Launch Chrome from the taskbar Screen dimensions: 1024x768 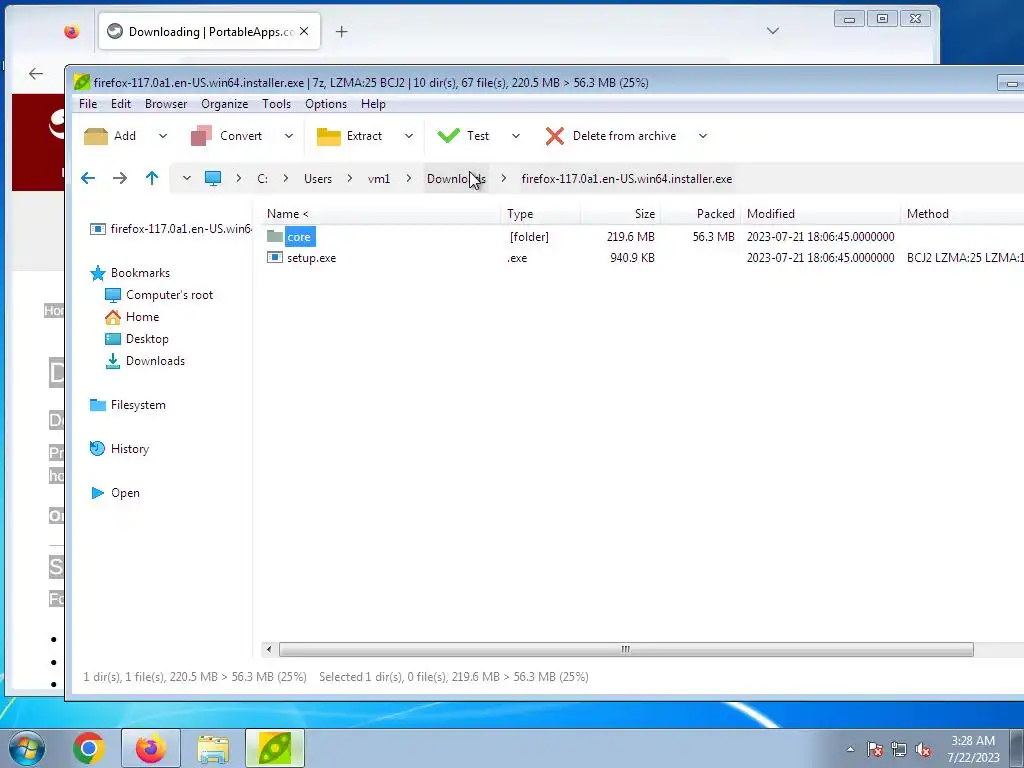click(89, 748)
